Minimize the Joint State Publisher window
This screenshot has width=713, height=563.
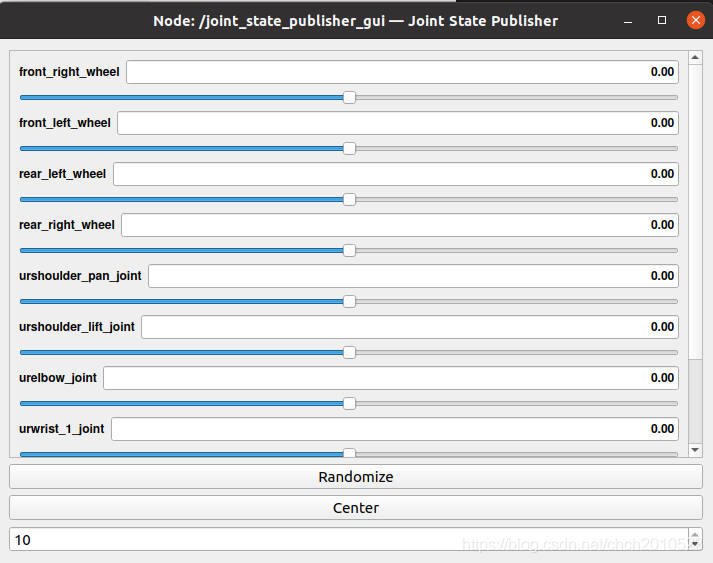click(x=628, y=21)
